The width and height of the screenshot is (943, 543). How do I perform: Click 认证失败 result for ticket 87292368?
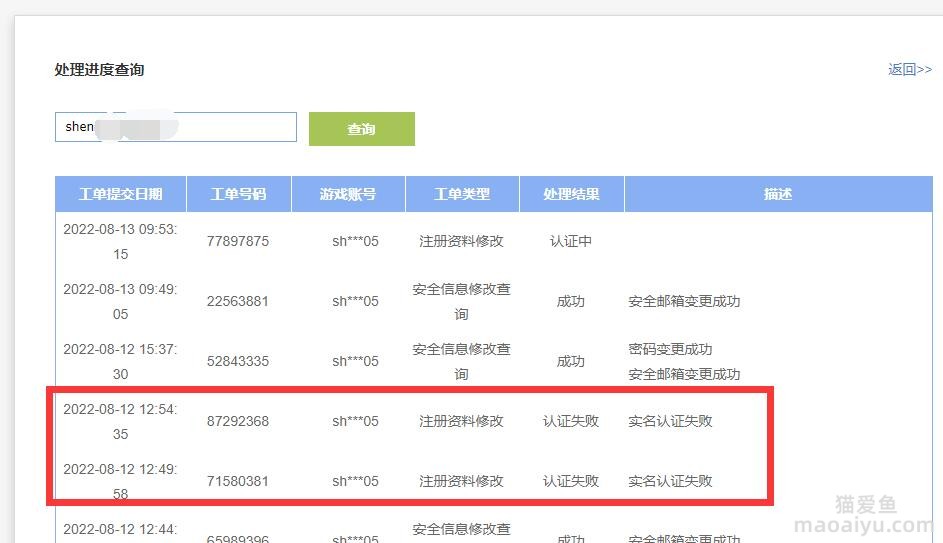[x=571, y=422]
